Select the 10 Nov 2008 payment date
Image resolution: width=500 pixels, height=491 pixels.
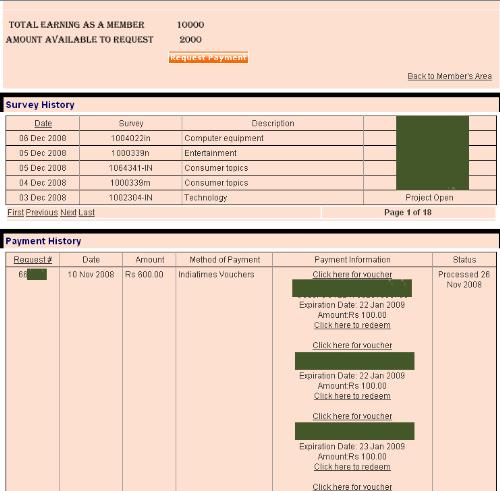91,274
